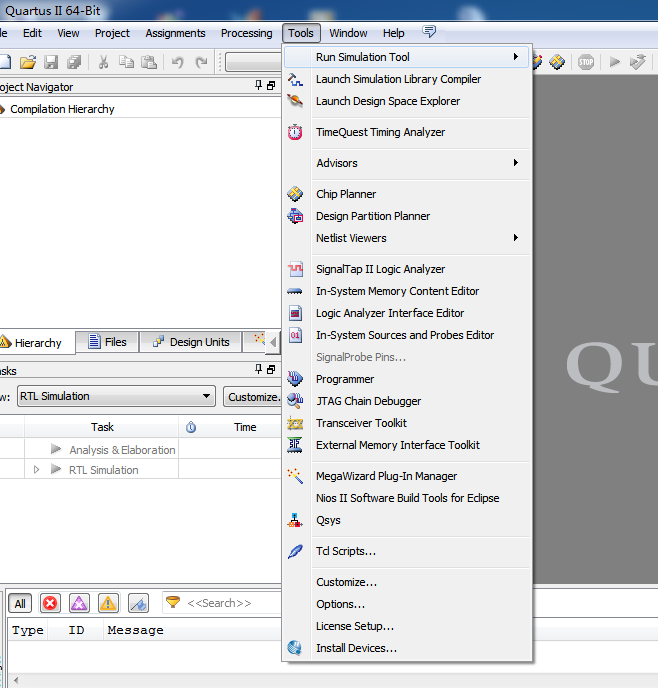
Task: Toggle the critical warning messages filter
Action: pyautogui.click(x=79, y=603)
